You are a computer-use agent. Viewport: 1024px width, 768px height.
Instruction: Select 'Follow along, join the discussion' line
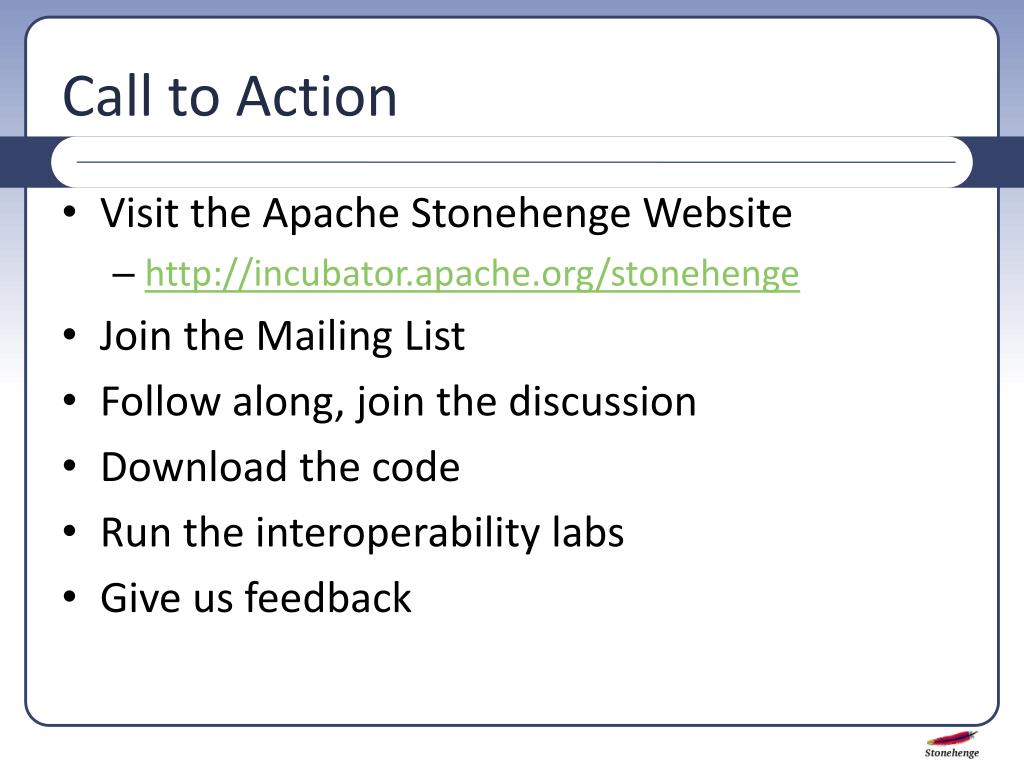pyautogui.click(x=398, y=402)
